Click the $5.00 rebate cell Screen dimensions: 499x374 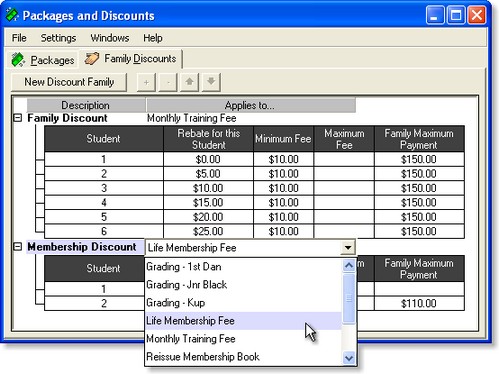point(208,174)
